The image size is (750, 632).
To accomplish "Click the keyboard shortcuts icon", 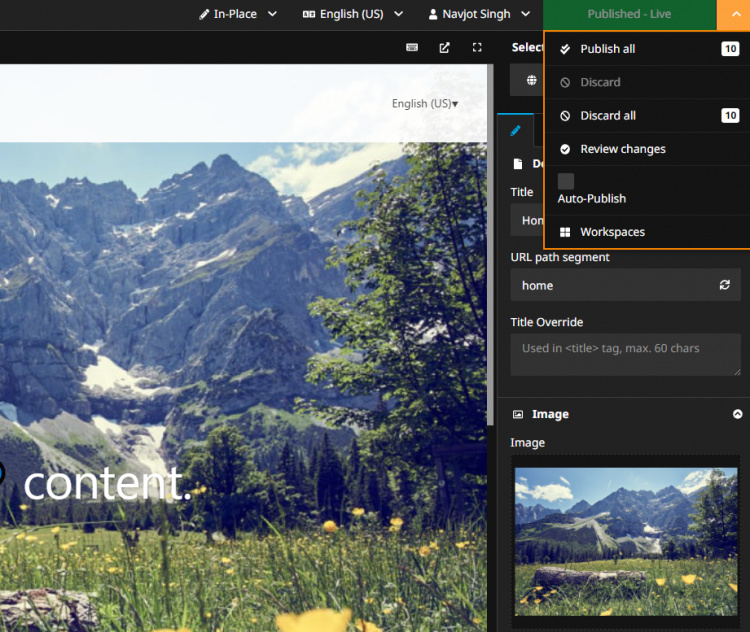I will [412, 47].
